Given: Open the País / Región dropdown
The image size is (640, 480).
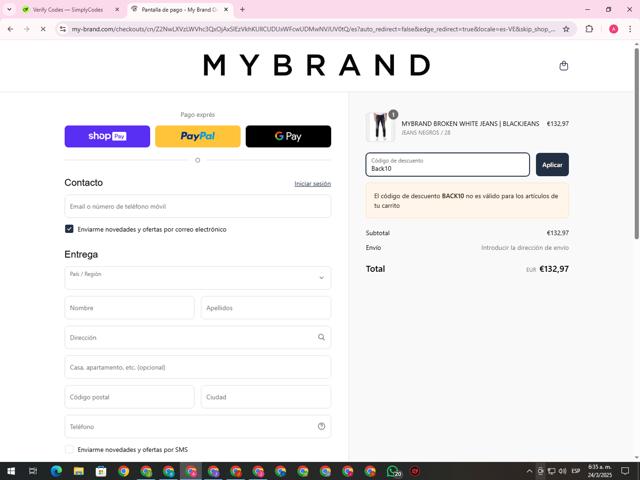Looking at the screenshot, I should coord(198,278).
